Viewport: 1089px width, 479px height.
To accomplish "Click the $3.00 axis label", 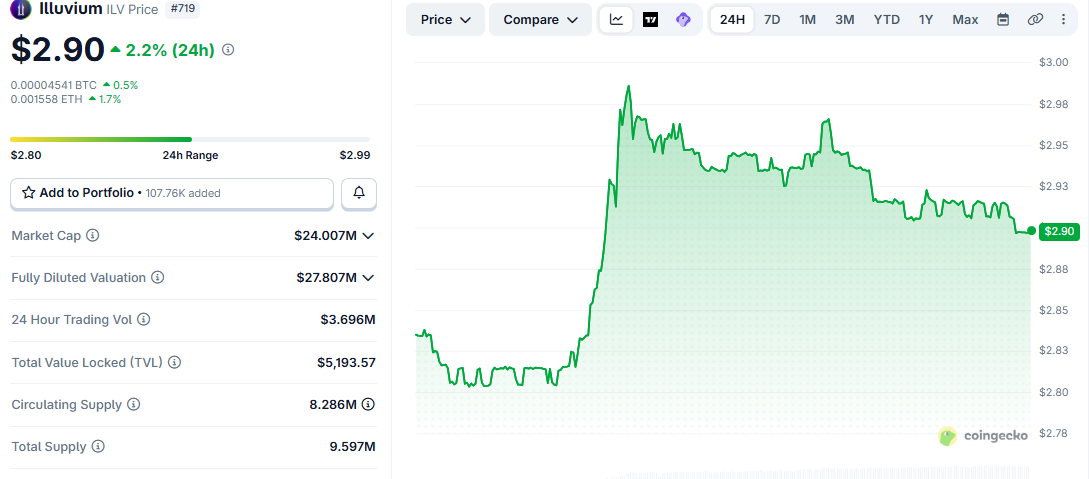I will click(x=1054, y=62).
